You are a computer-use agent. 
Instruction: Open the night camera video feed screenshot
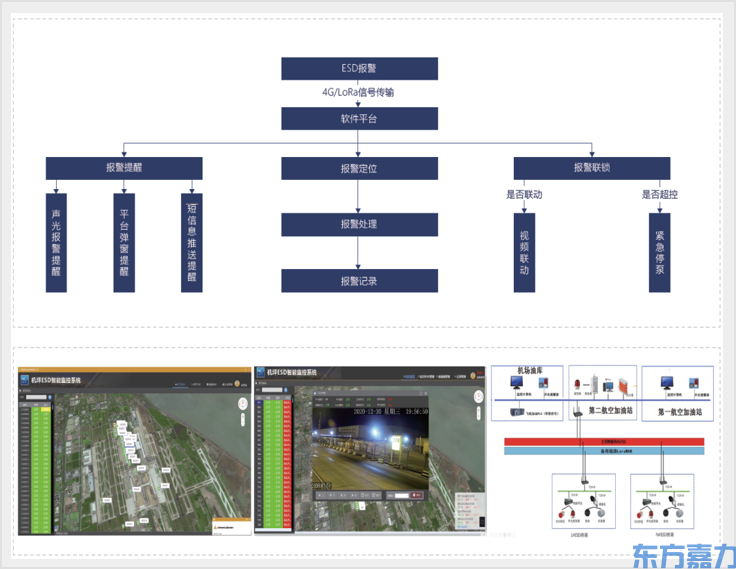(x=370, y=450)
